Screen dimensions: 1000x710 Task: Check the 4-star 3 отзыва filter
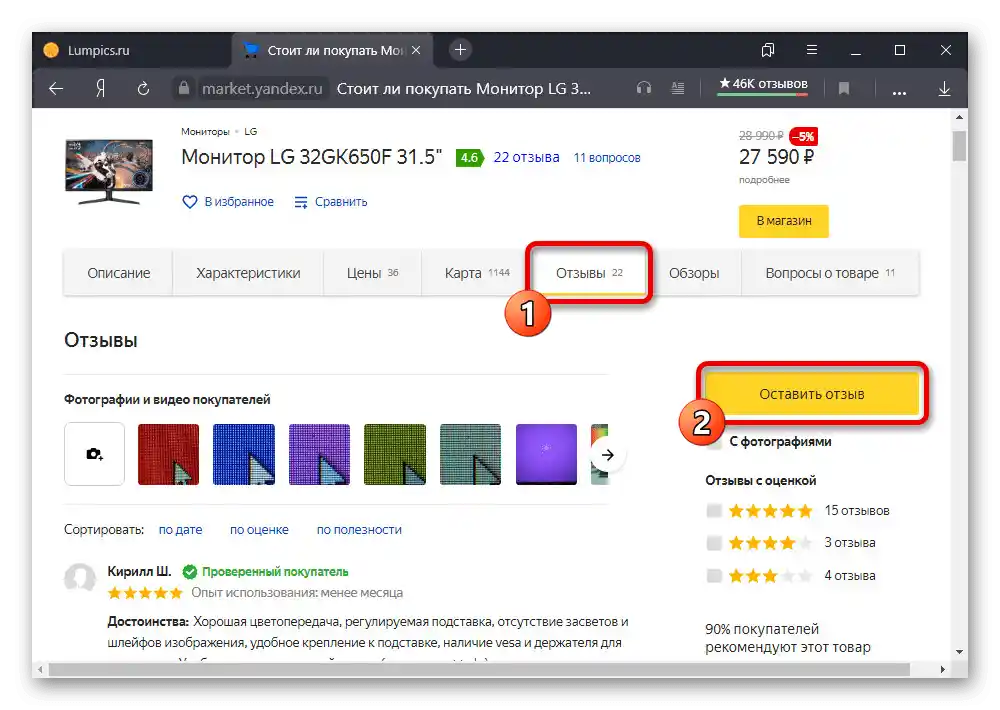(x=714, y=543)
